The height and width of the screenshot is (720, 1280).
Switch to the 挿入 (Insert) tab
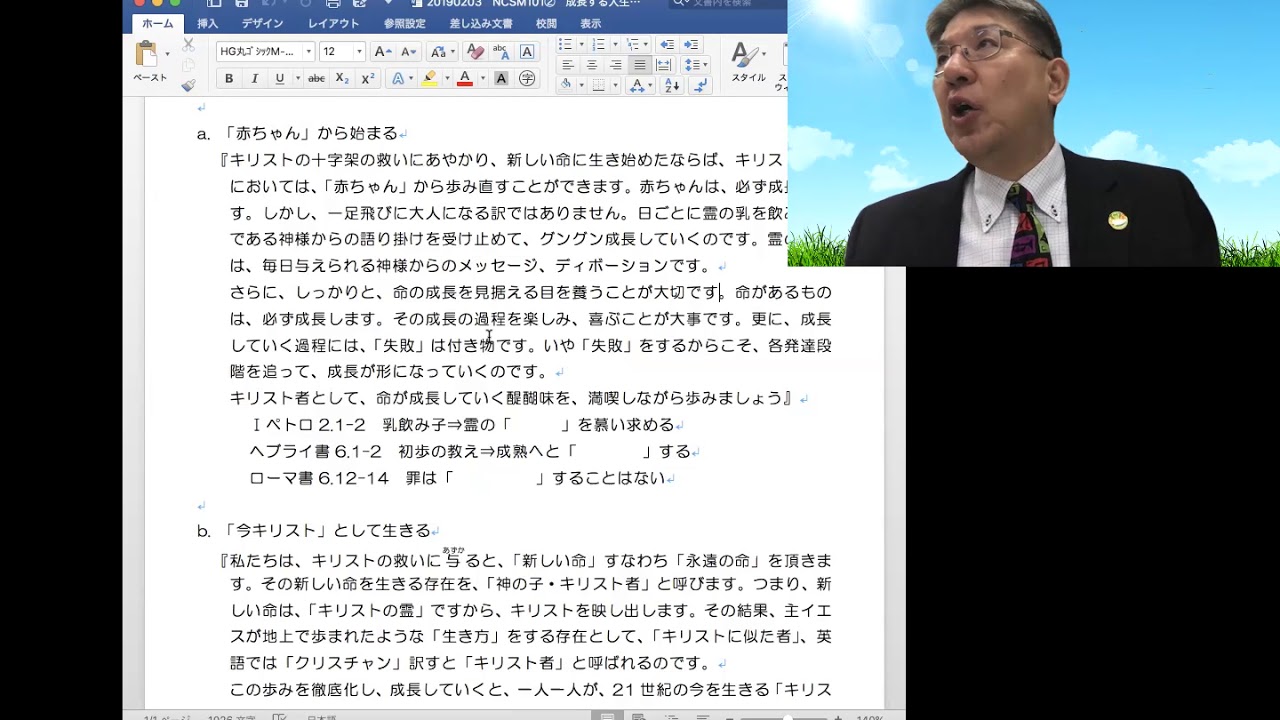(x=207, y=23)
